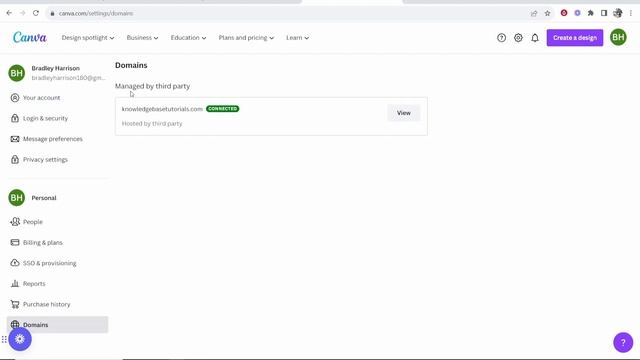
Task: Open the browser side panel icon
Action: [x=604, y=13]
